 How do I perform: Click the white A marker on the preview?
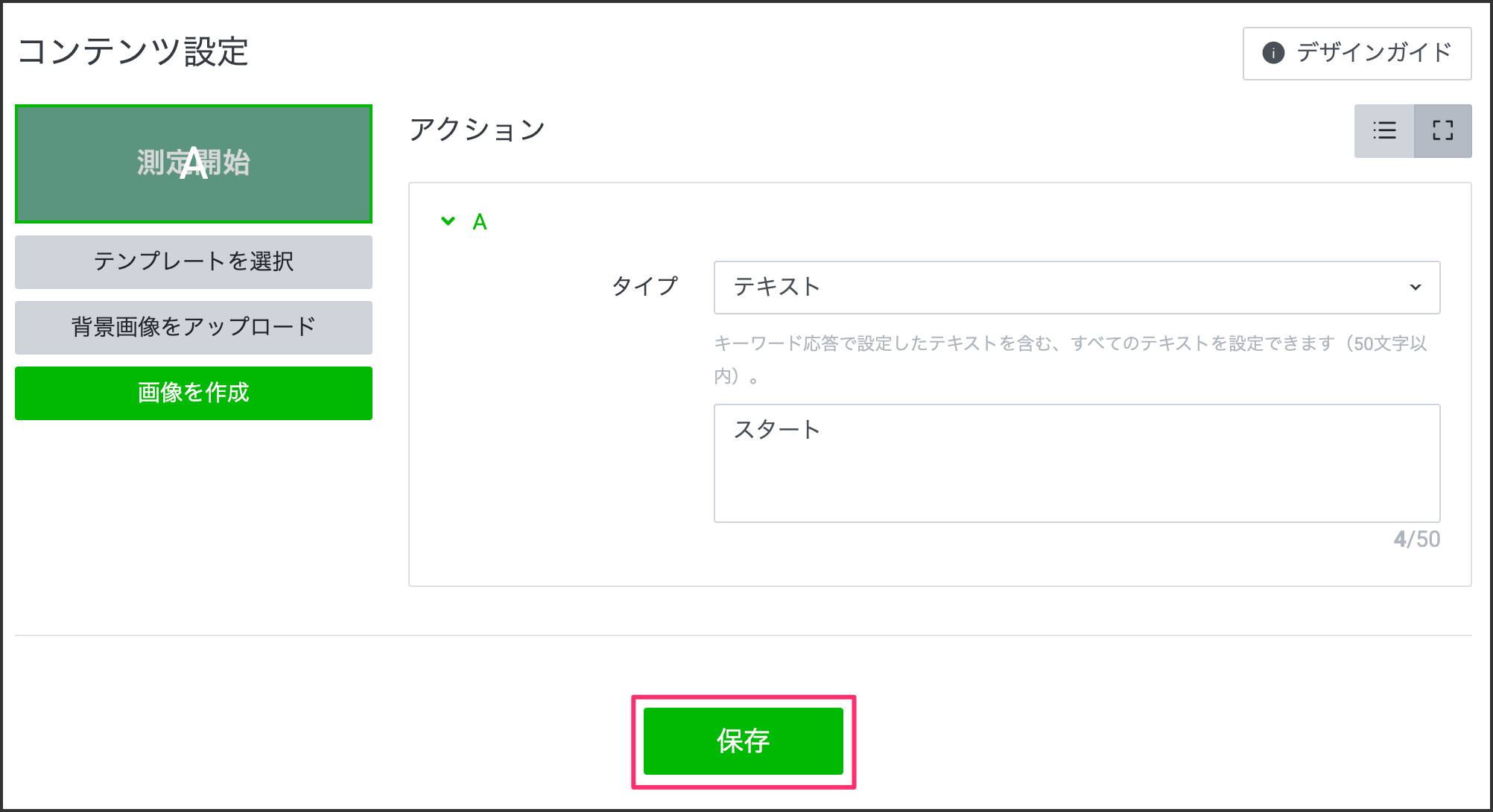[x=194, y=164]
